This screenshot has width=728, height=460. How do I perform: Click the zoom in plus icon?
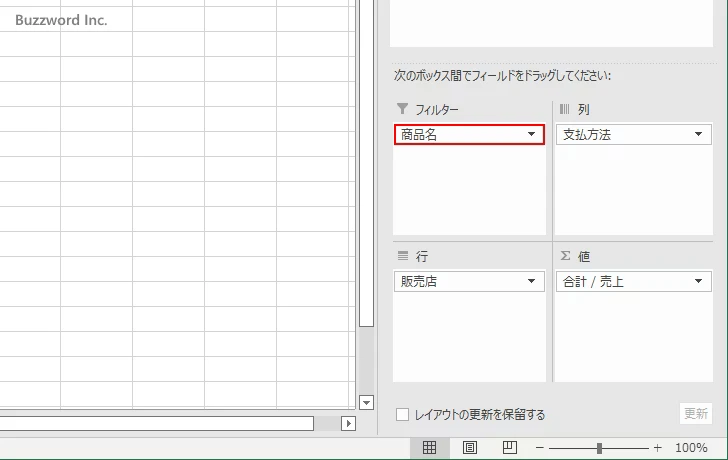click(657, 448)
